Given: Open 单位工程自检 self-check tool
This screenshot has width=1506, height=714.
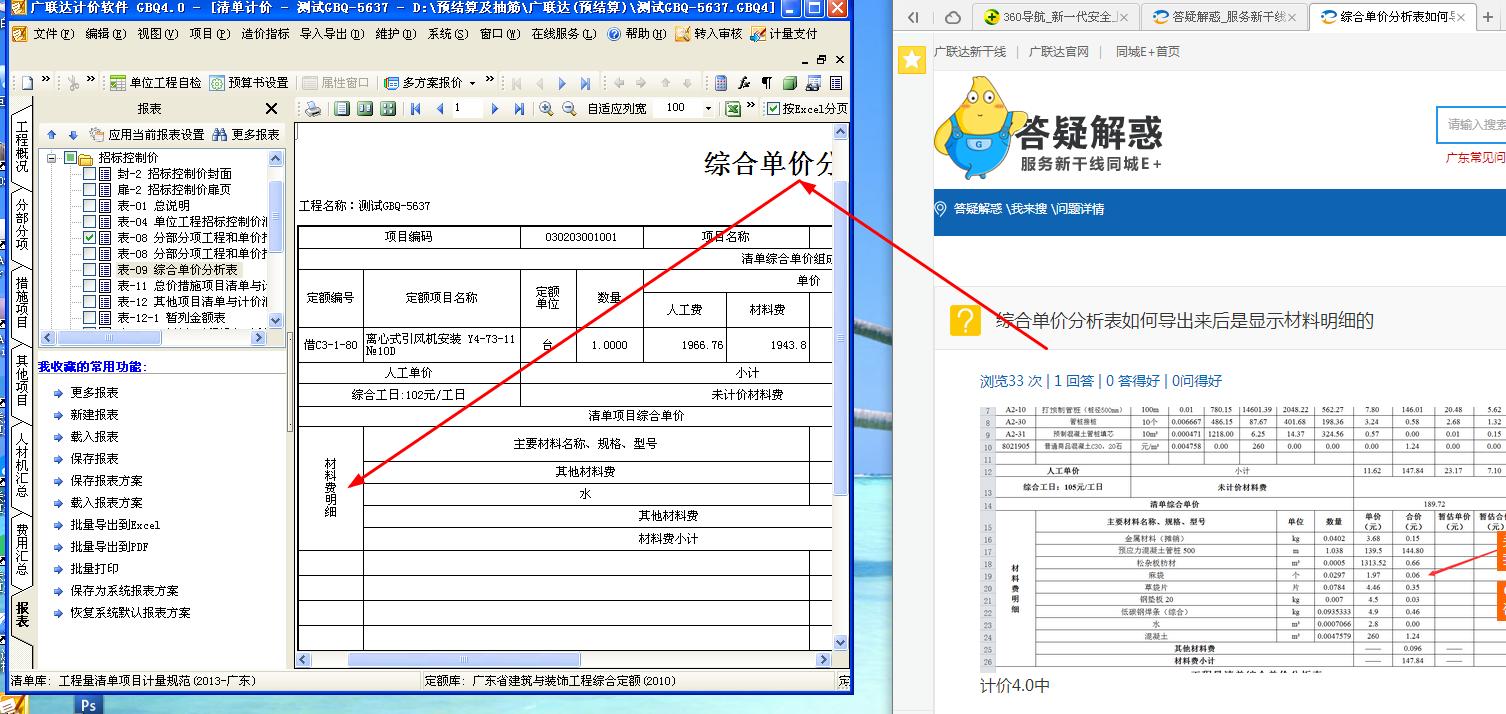Looking at the screenshot, I should pyautogui.click(x=155, y=83).
